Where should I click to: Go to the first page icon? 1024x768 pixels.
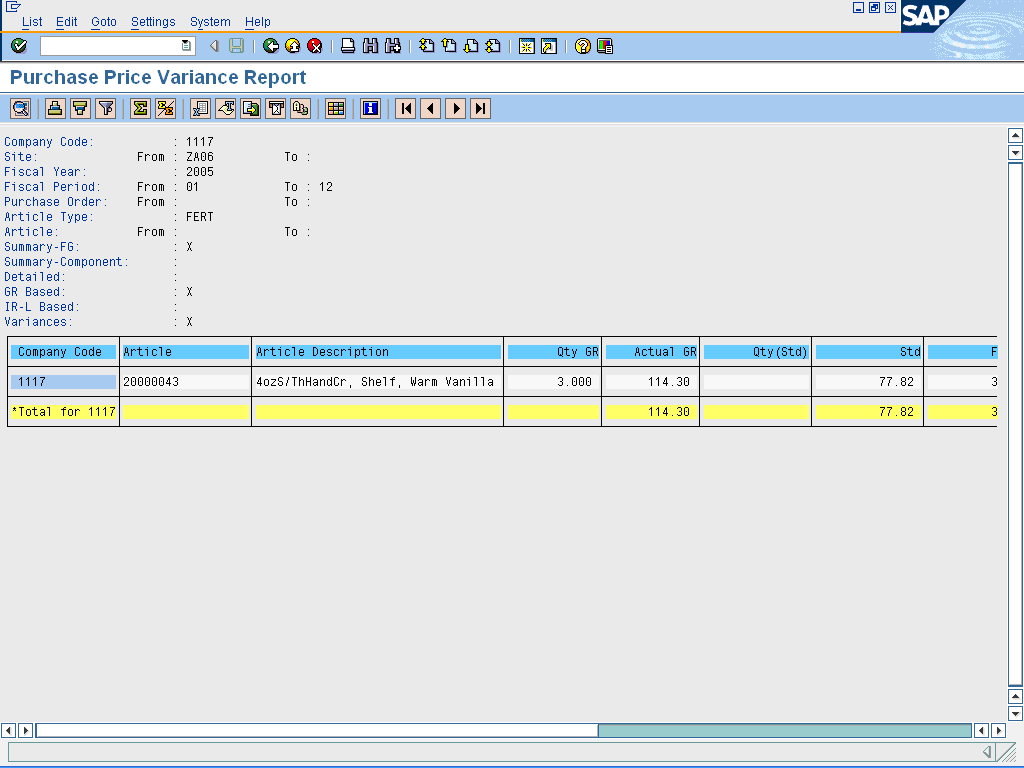[x=426, y=46]
